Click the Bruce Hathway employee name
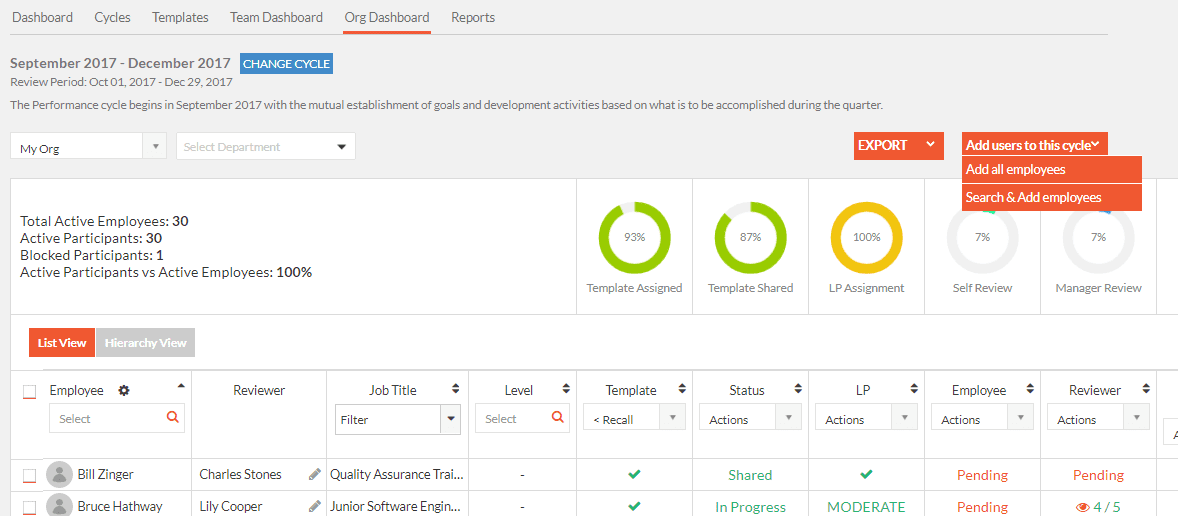Image resolution: width=1178 pixels, height=516 pixels. click(119, 506)
